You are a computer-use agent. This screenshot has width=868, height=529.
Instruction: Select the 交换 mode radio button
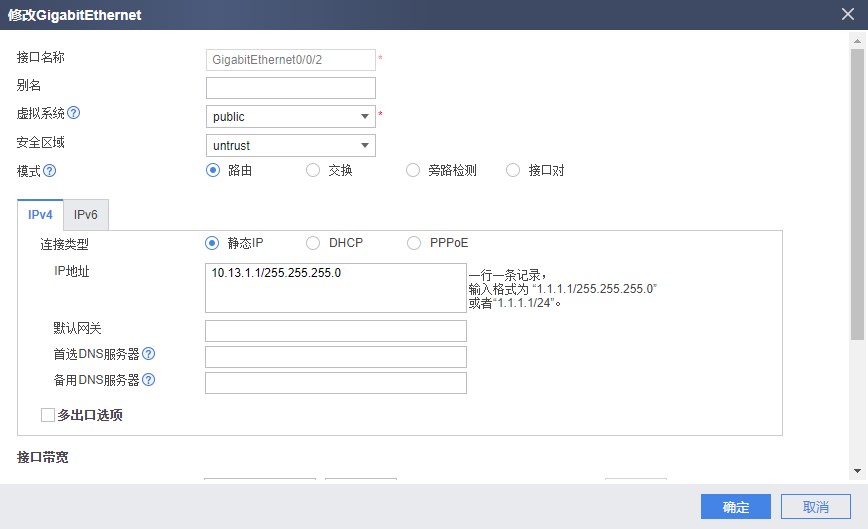(x=313, y=170)
